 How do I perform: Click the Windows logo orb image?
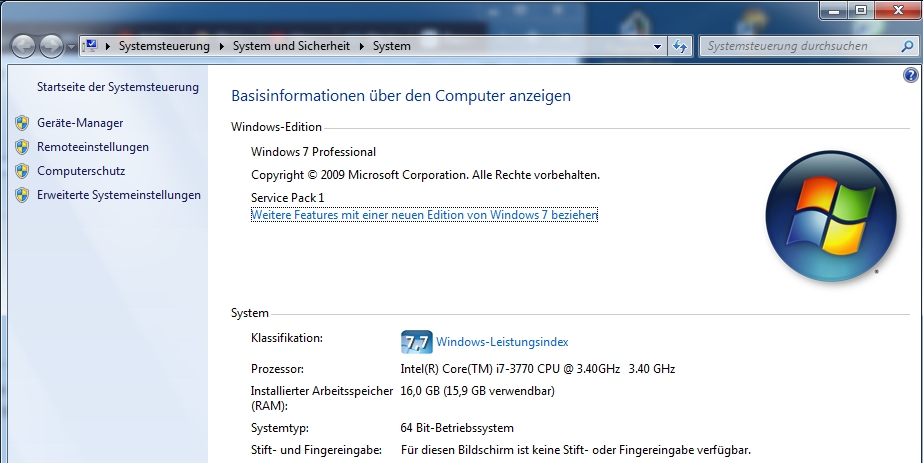pos(831,216)
